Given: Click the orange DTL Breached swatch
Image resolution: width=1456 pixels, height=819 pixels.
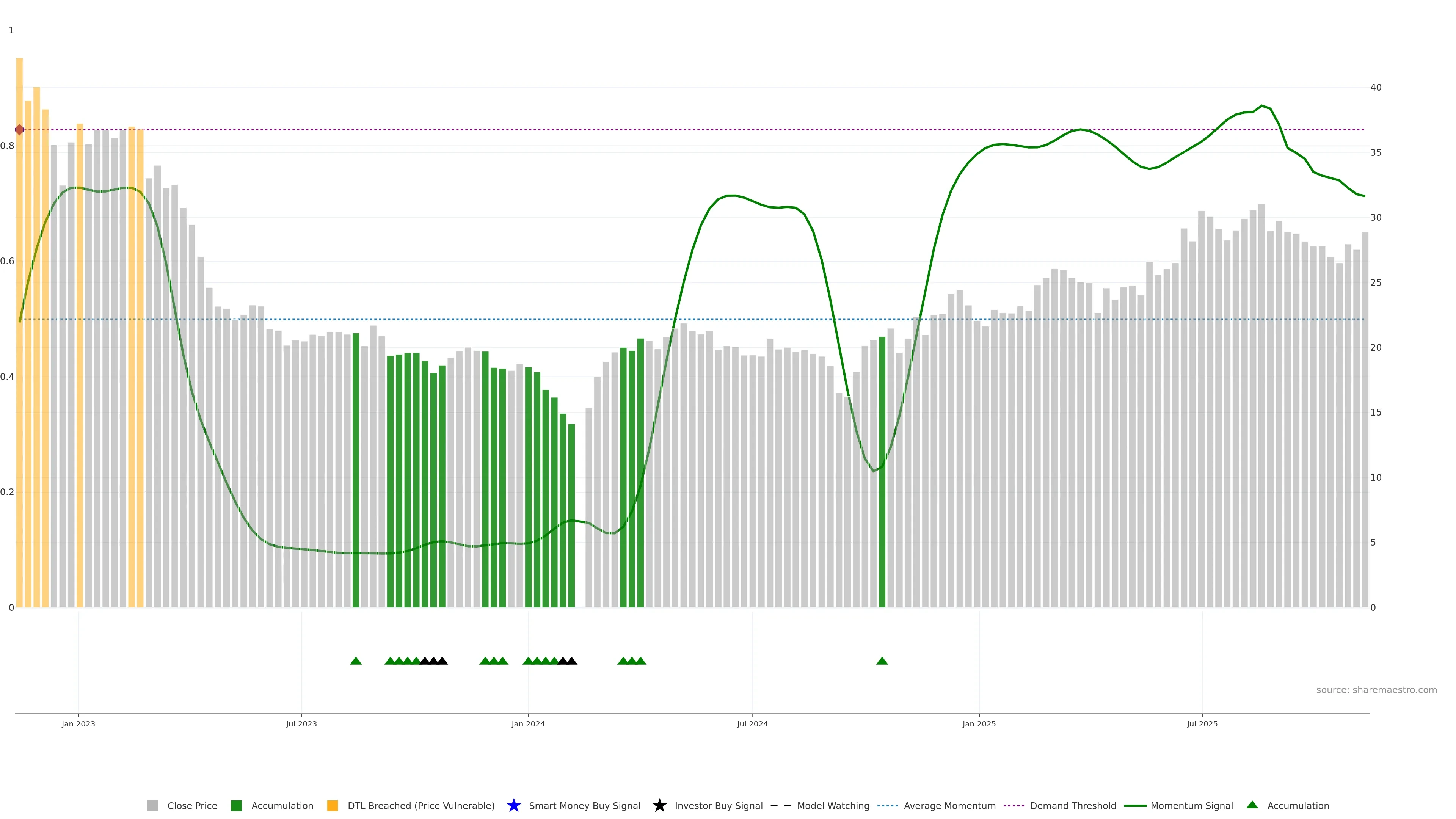Looking at the screenshot, I should pyautogui.click(x=333, y=805).
